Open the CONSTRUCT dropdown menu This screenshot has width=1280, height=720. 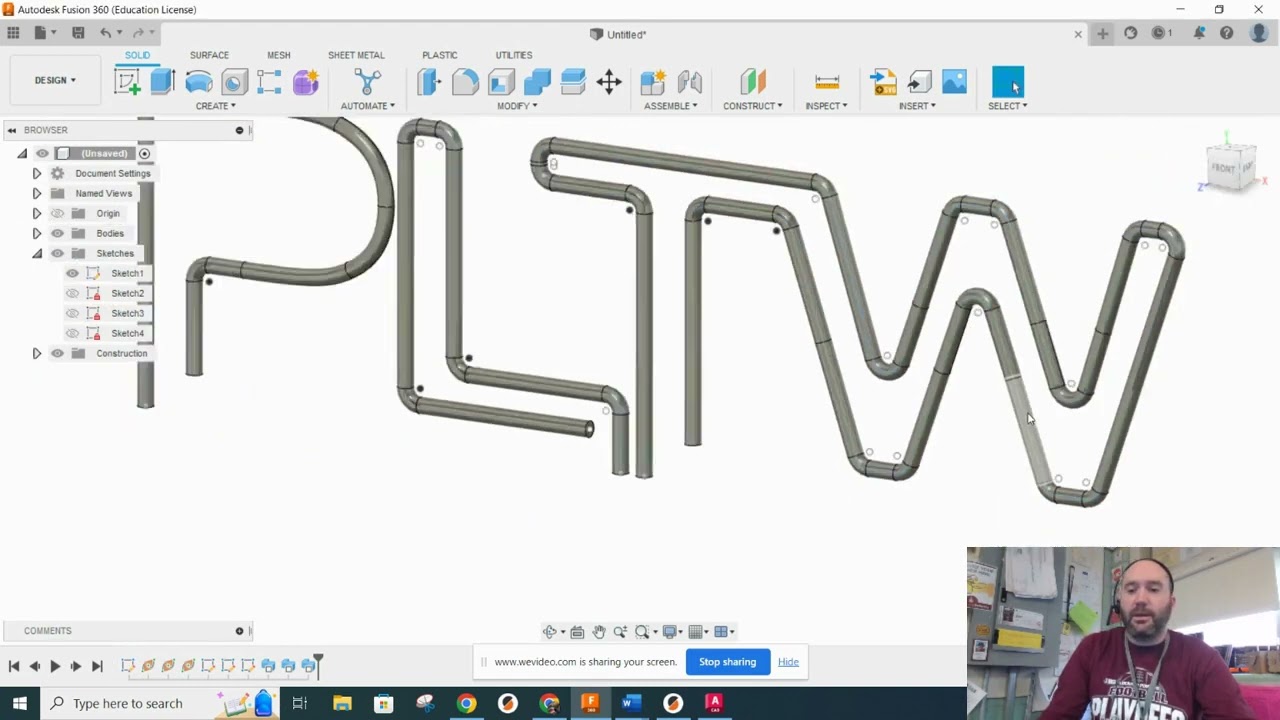tap(752, 106)
